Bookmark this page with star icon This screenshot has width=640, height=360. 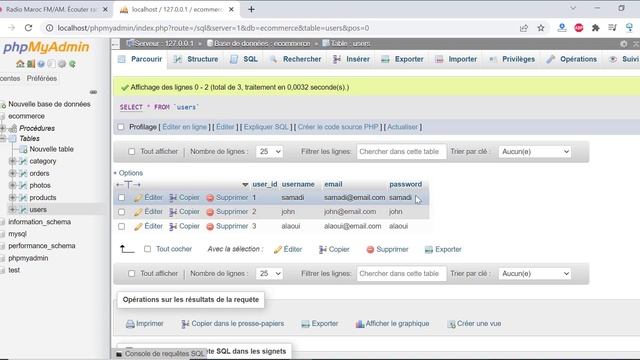pyautogui.click(x=541, y=28)
